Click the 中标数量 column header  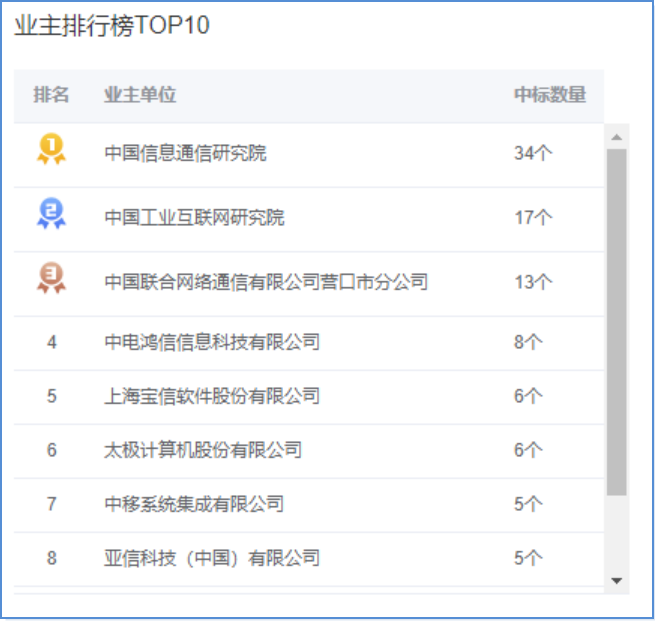click(x=552, y=95)
